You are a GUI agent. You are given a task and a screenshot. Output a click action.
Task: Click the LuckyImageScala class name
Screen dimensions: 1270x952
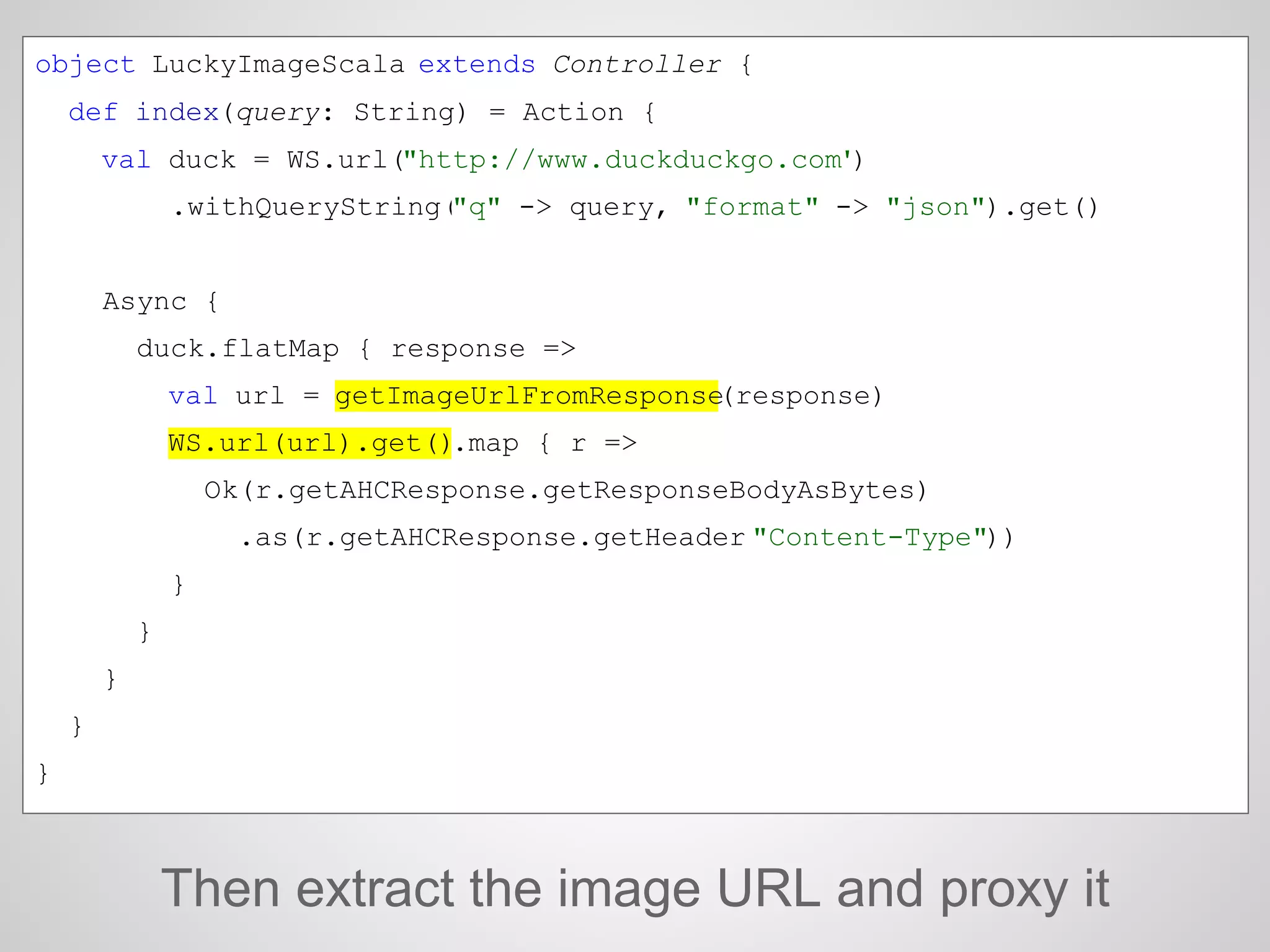(x=277, y=64)
